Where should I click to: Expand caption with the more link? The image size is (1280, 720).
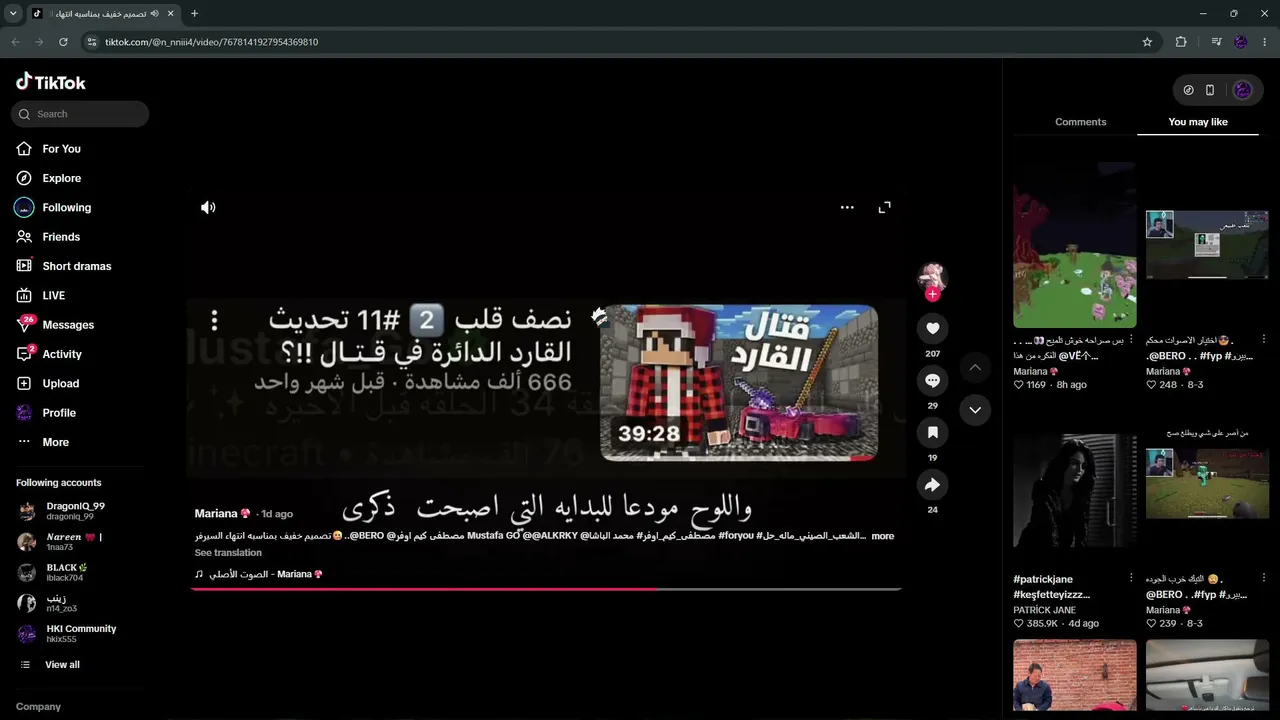pos(883,536)
